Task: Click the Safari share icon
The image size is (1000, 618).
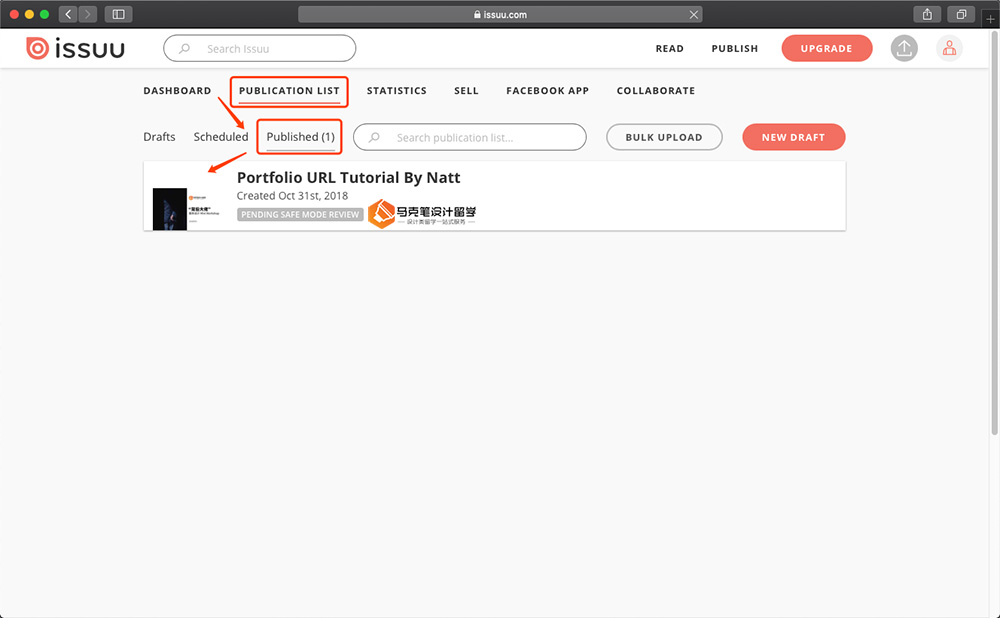Action: (x=927, y=14)
